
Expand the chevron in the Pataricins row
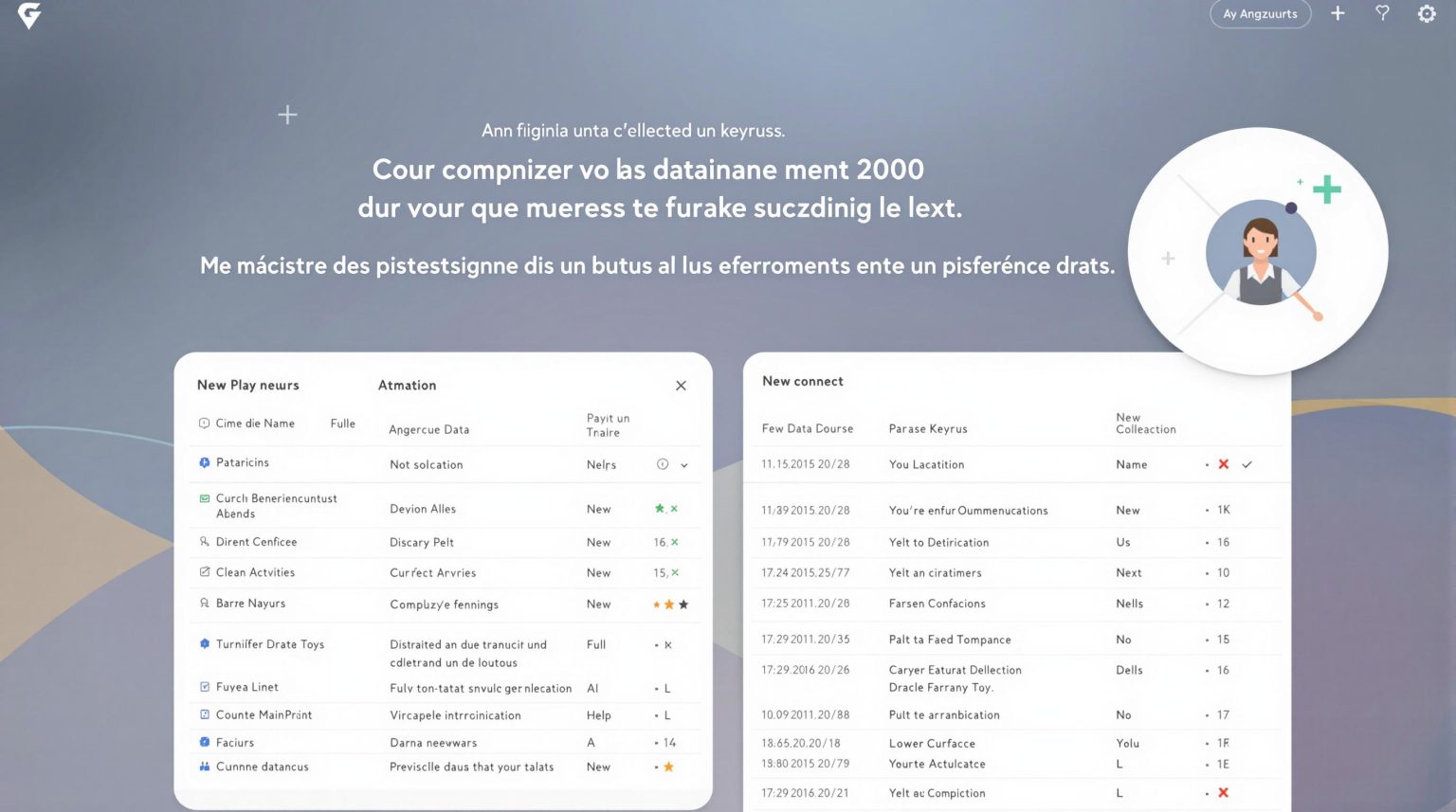coord(683,465)
